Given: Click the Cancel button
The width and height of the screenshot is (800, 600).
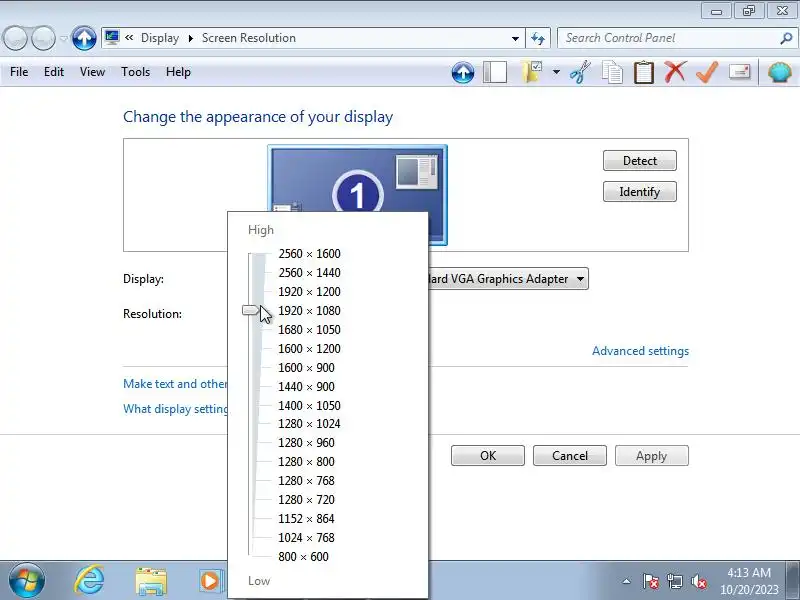Looking at the screenshot, I should pyautogui.click(x=570, y=456).
